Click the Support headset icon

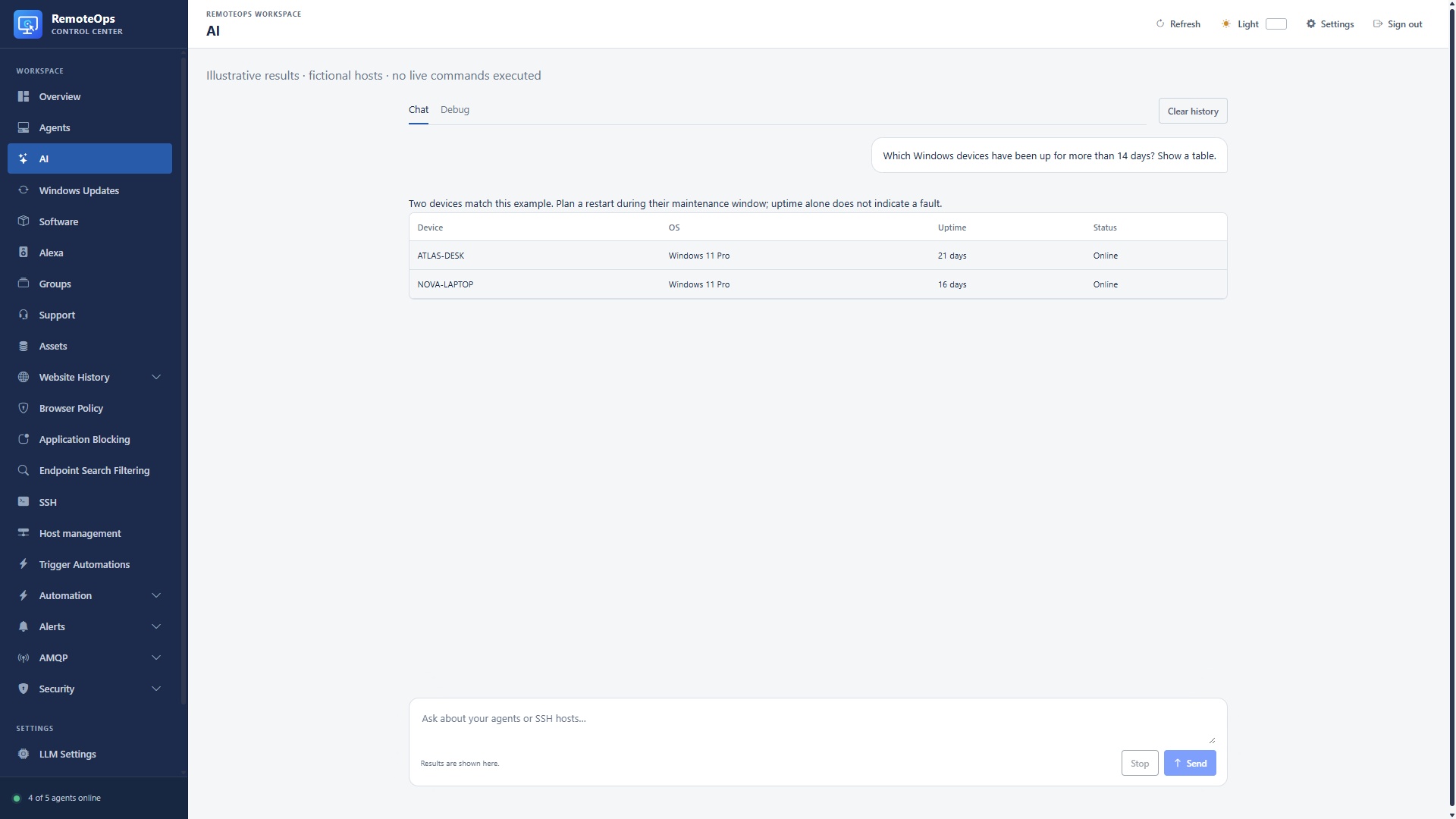(24, 315)
